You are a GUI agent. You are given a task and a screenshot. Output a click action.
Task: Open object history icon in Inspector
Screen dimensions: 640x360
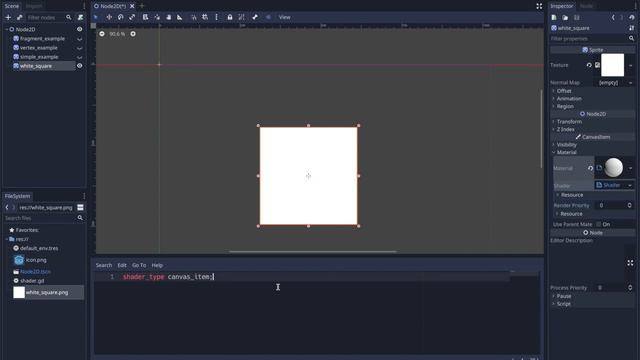pyautogui.click(x=632, y=18)
